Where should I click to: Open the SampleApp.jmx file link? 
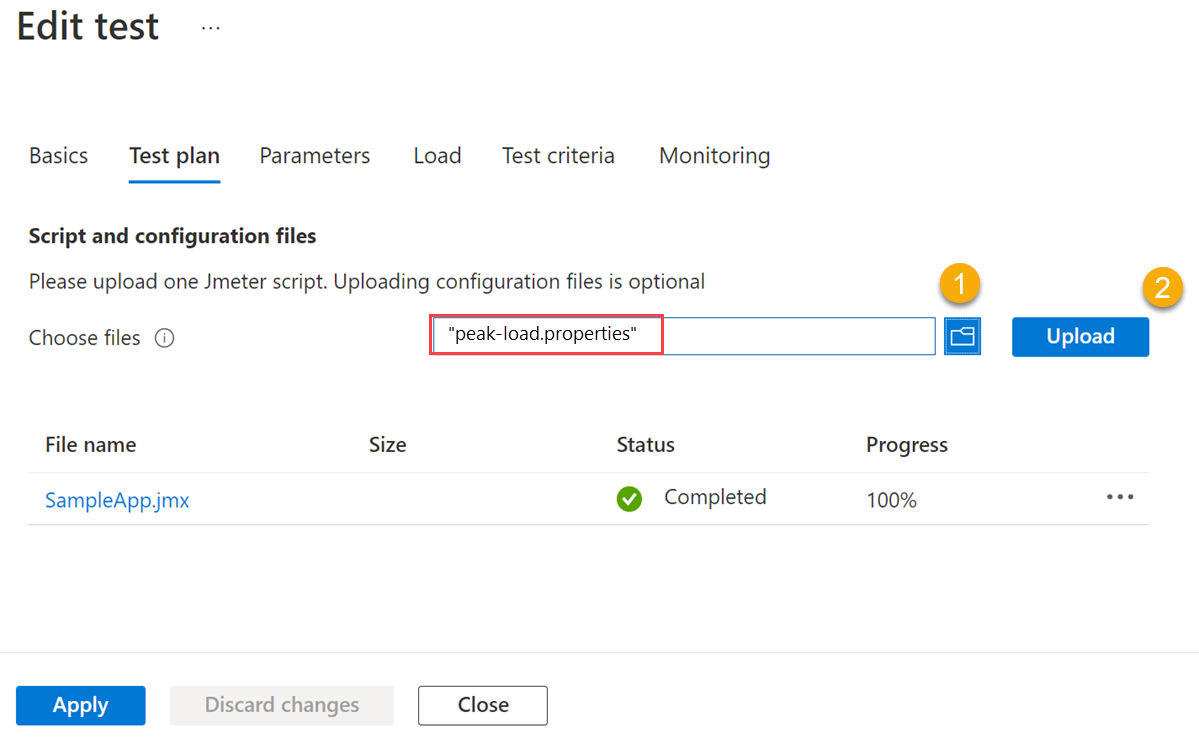117,500
